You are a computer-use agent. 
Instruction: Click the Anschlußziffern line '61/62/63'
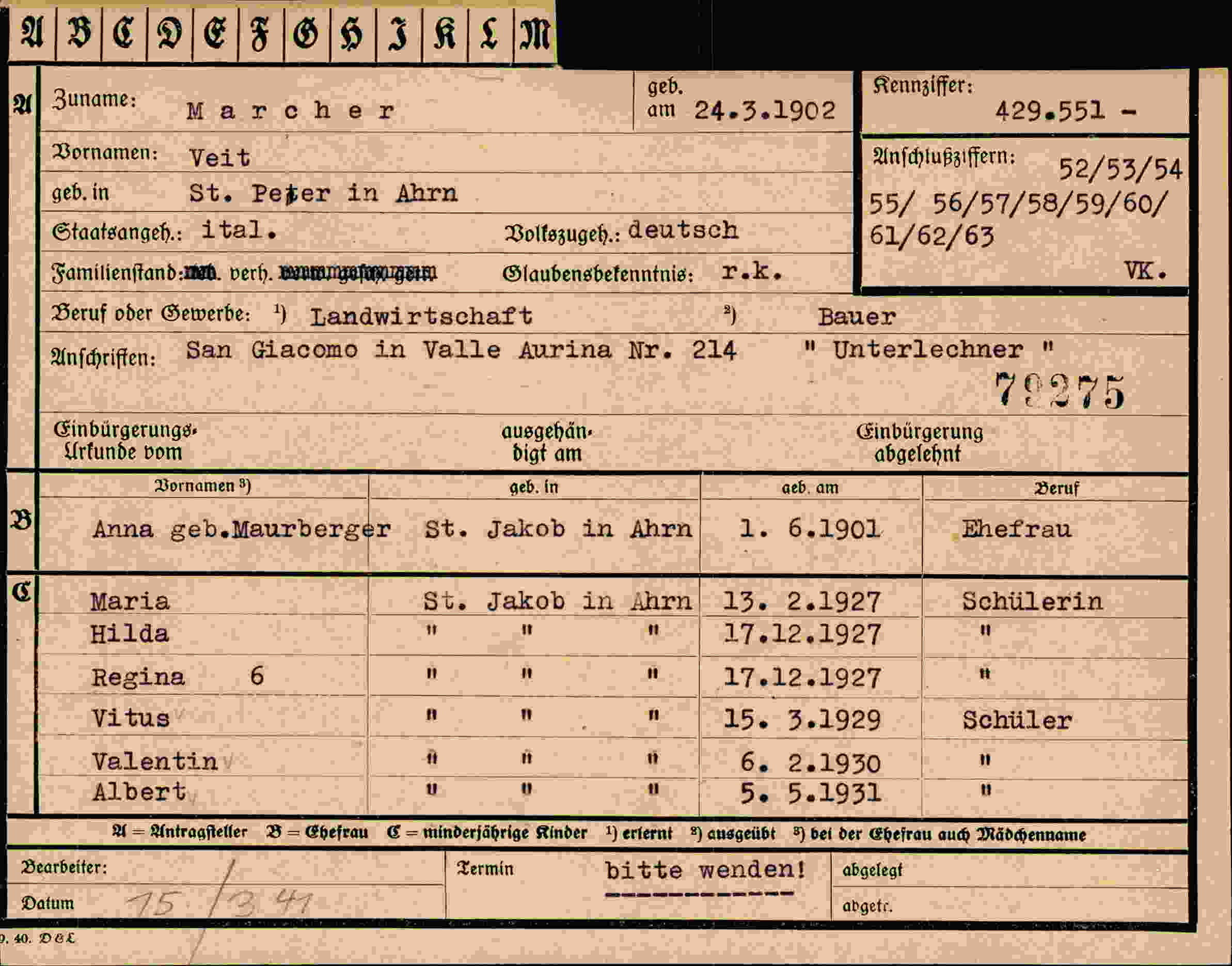[931, 236]
